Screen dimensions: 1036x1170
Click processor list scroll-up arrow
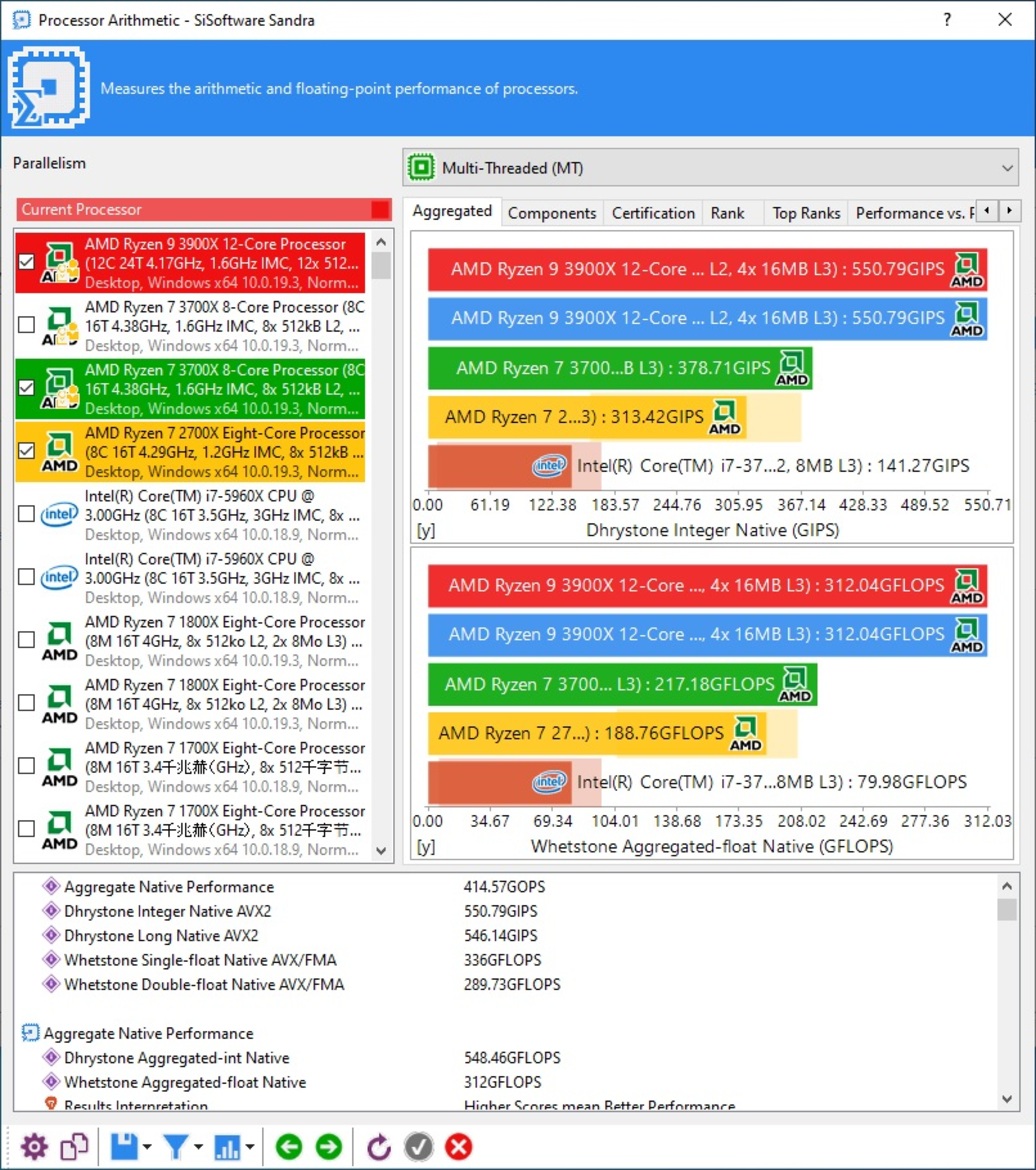coord(381,243)
